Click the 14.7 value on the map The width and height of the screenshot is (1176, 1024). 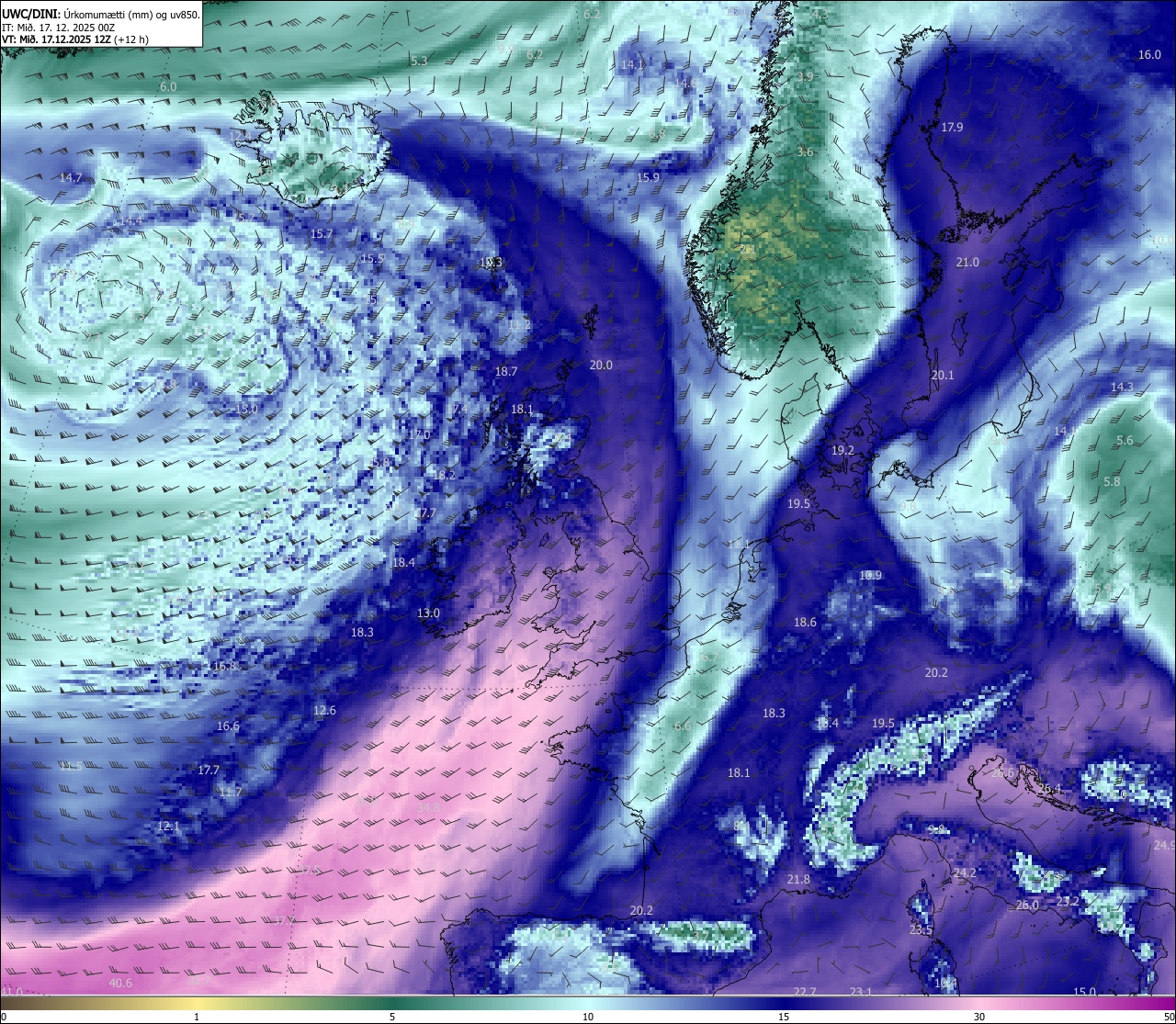point(71,177)
